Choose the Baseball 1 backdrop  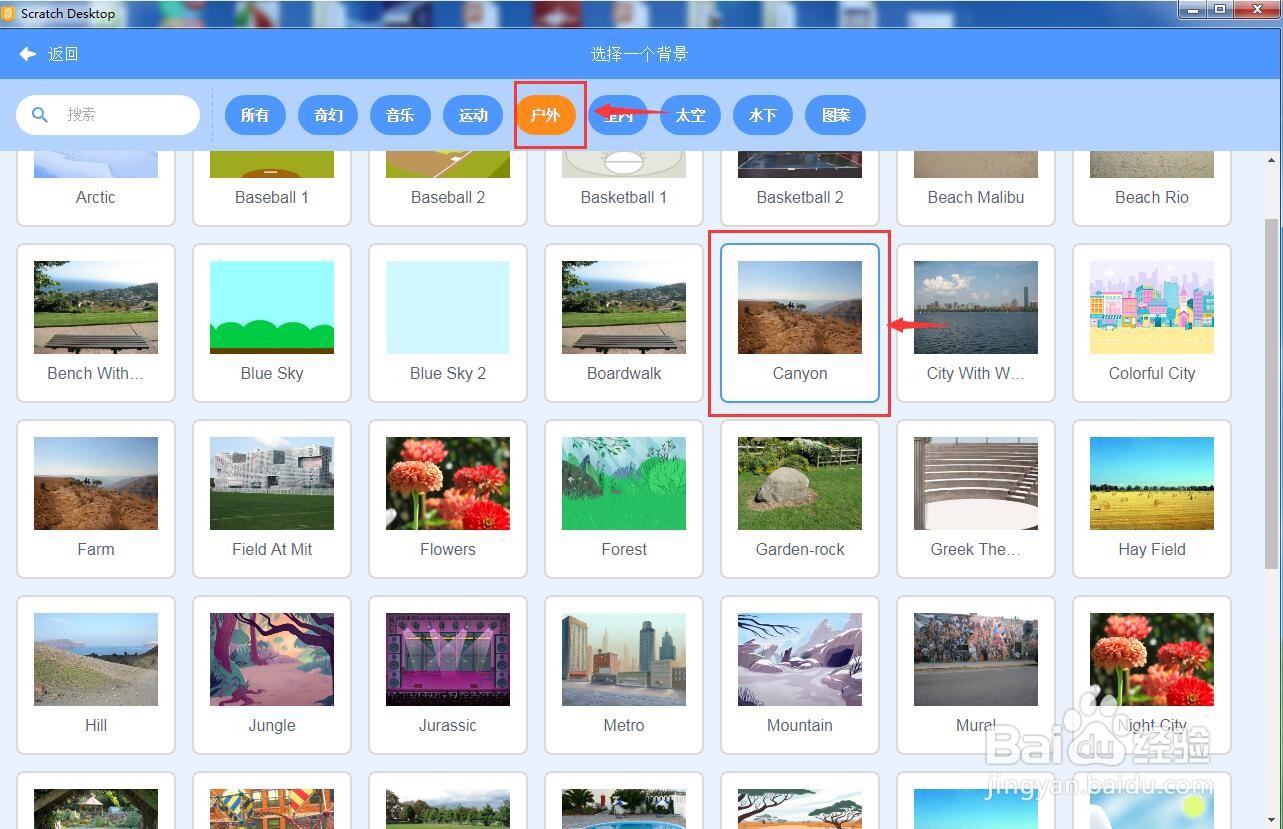pyautogui.click(x=272, y=188)
